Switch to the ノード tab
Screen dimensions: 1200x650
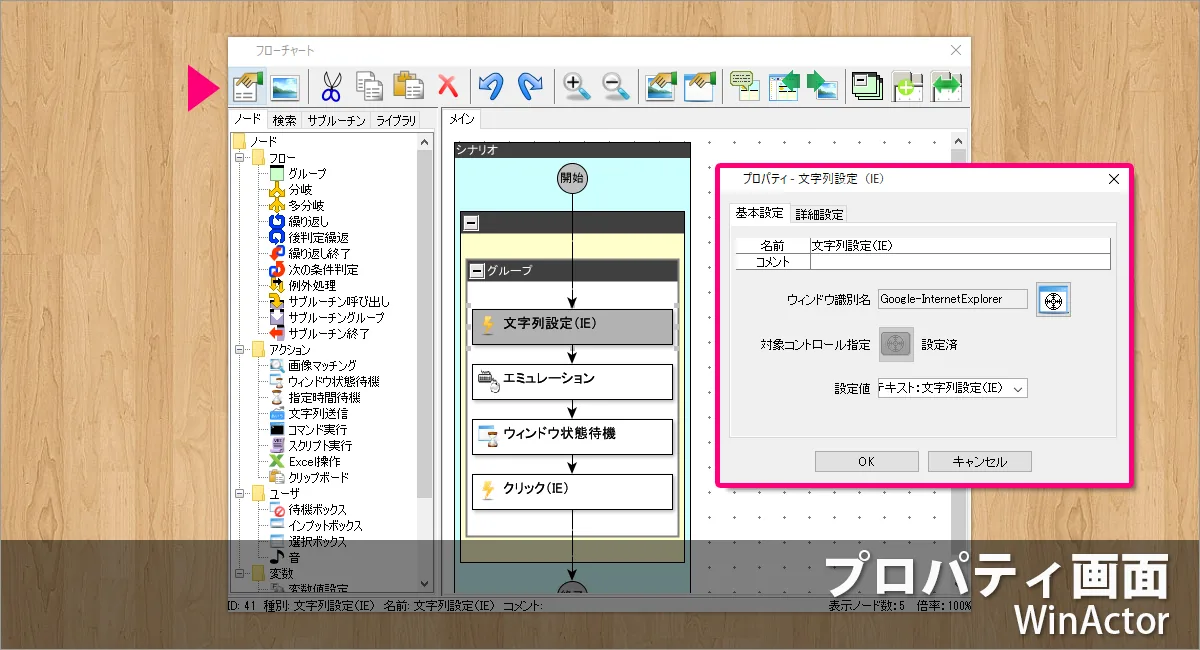click(248, 120)
